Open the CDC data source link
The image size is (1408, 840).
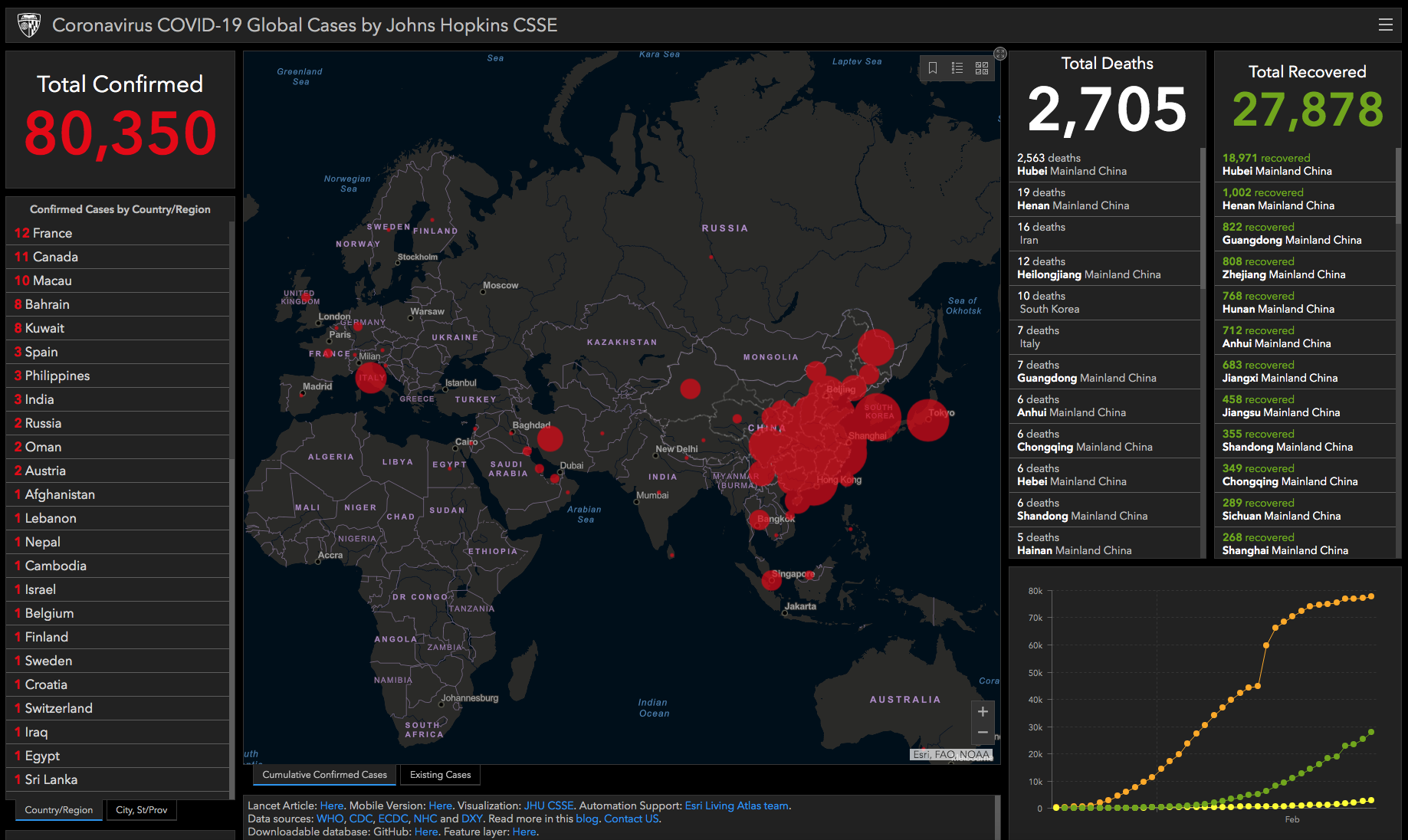click(x=361, y=819)
